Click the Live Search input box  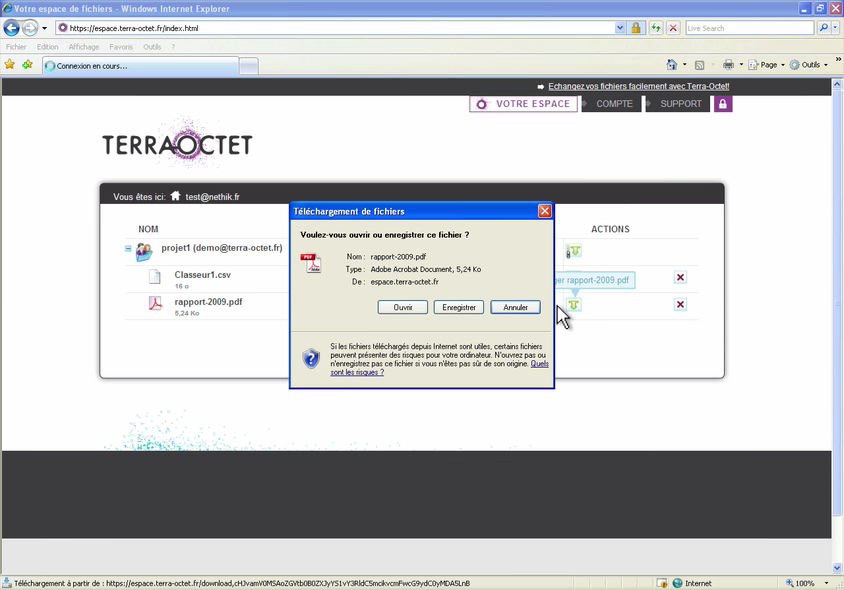point(749,28)
